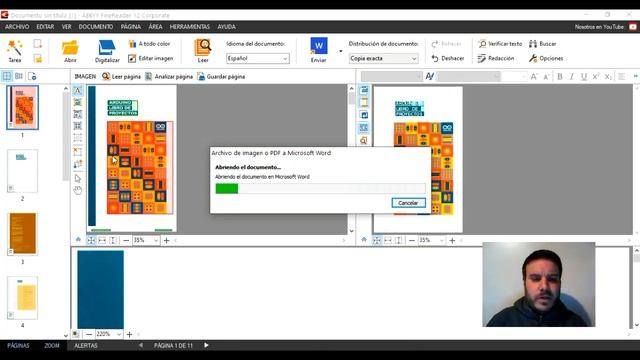640x360 pixels.
Task: Open the ÁREA menu
Action: [156, 27]
